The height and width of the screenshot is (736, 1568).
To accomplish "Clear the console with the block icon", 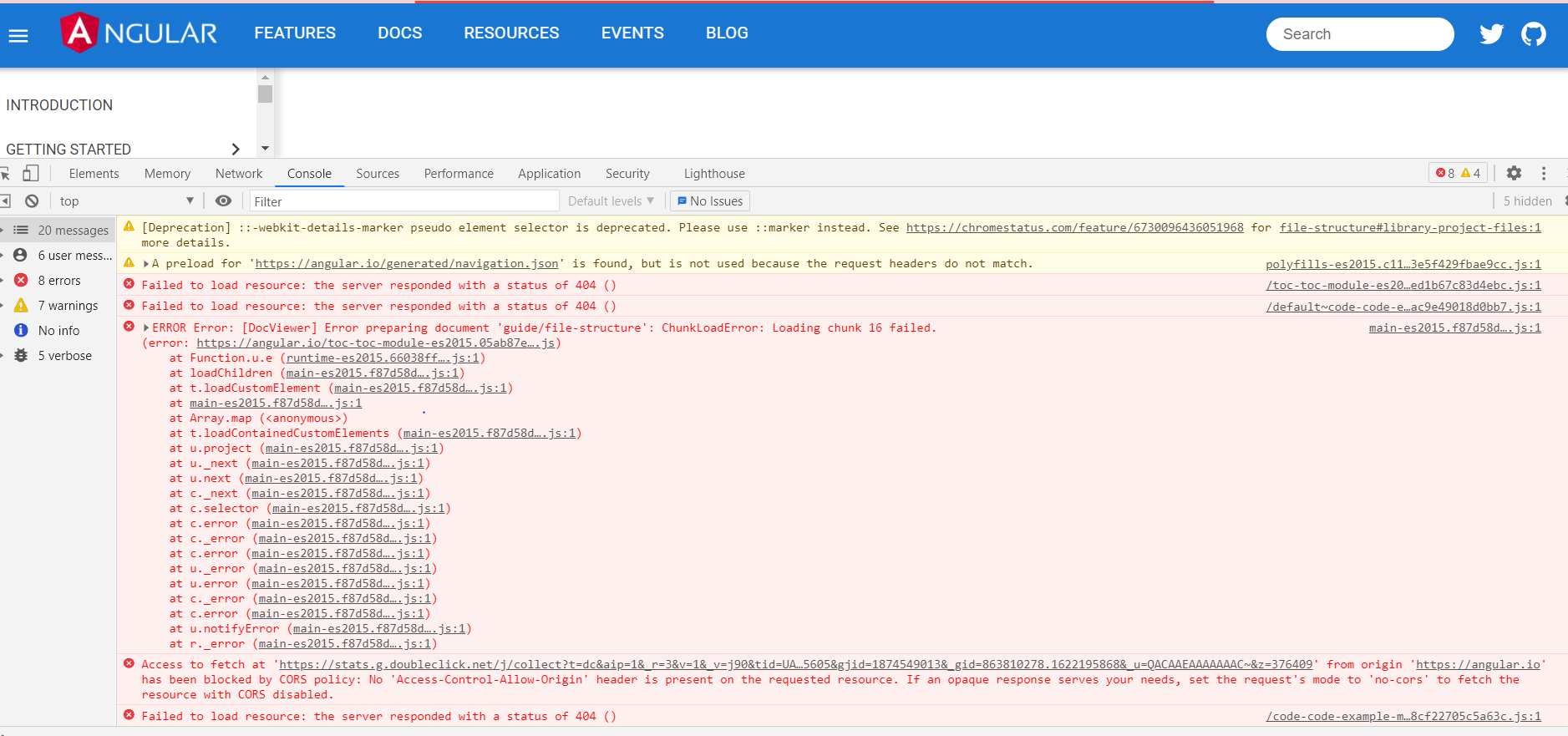I will click(32, 201).
